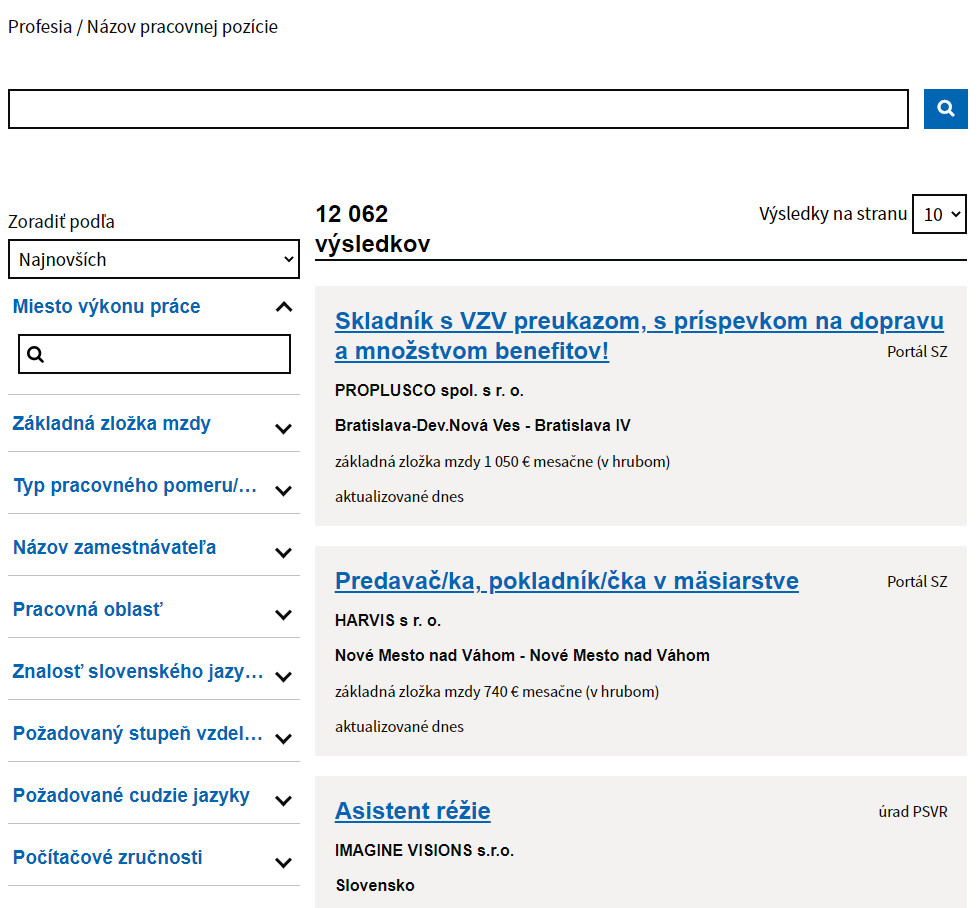The height and width of the screenshot is (908, 978).
Task: Expand the Typ pracovného pomeru chevron
Action: [284, 490]
